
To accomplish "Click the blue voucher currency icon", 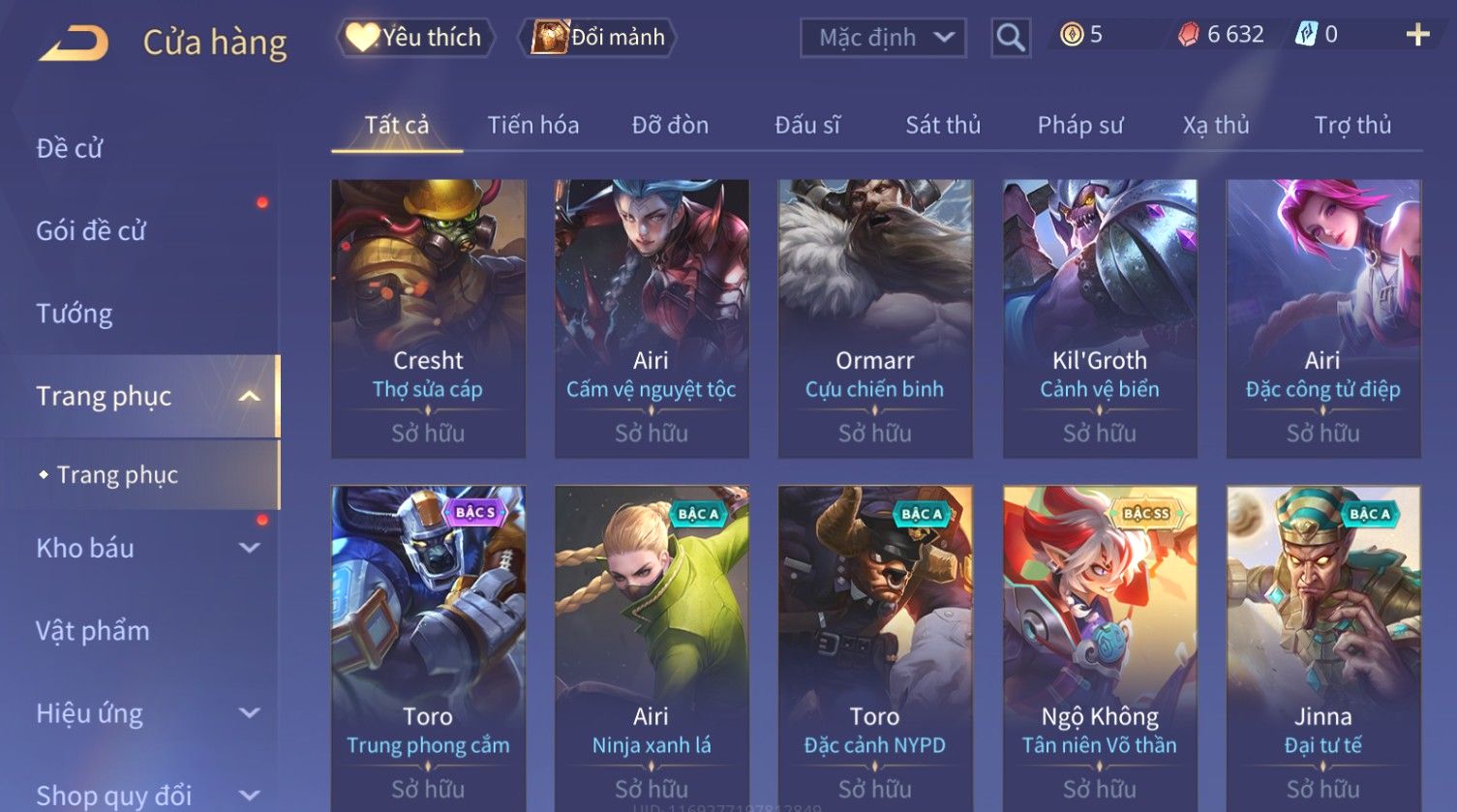I will tap(1306, 35).
